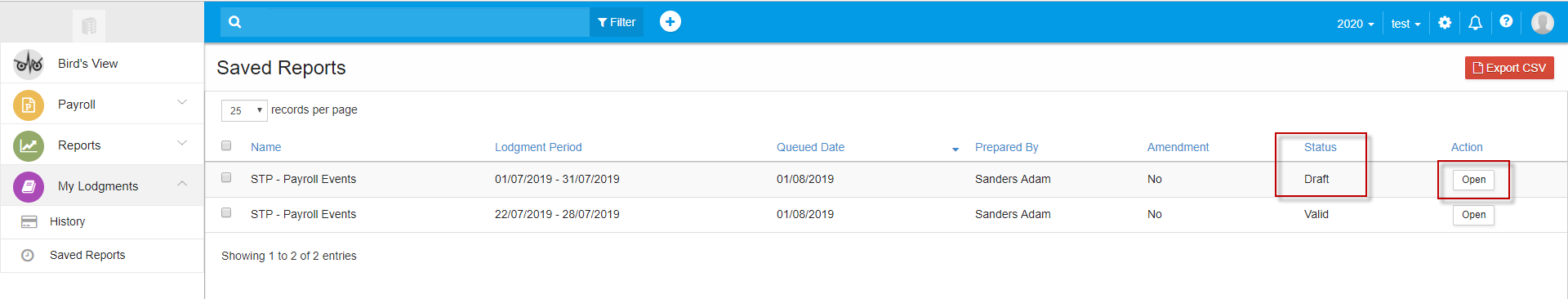The height and width of the screenshot is (299, 1568).
Task: Click the help question mark icon
Action: [x=1506, y=22]
